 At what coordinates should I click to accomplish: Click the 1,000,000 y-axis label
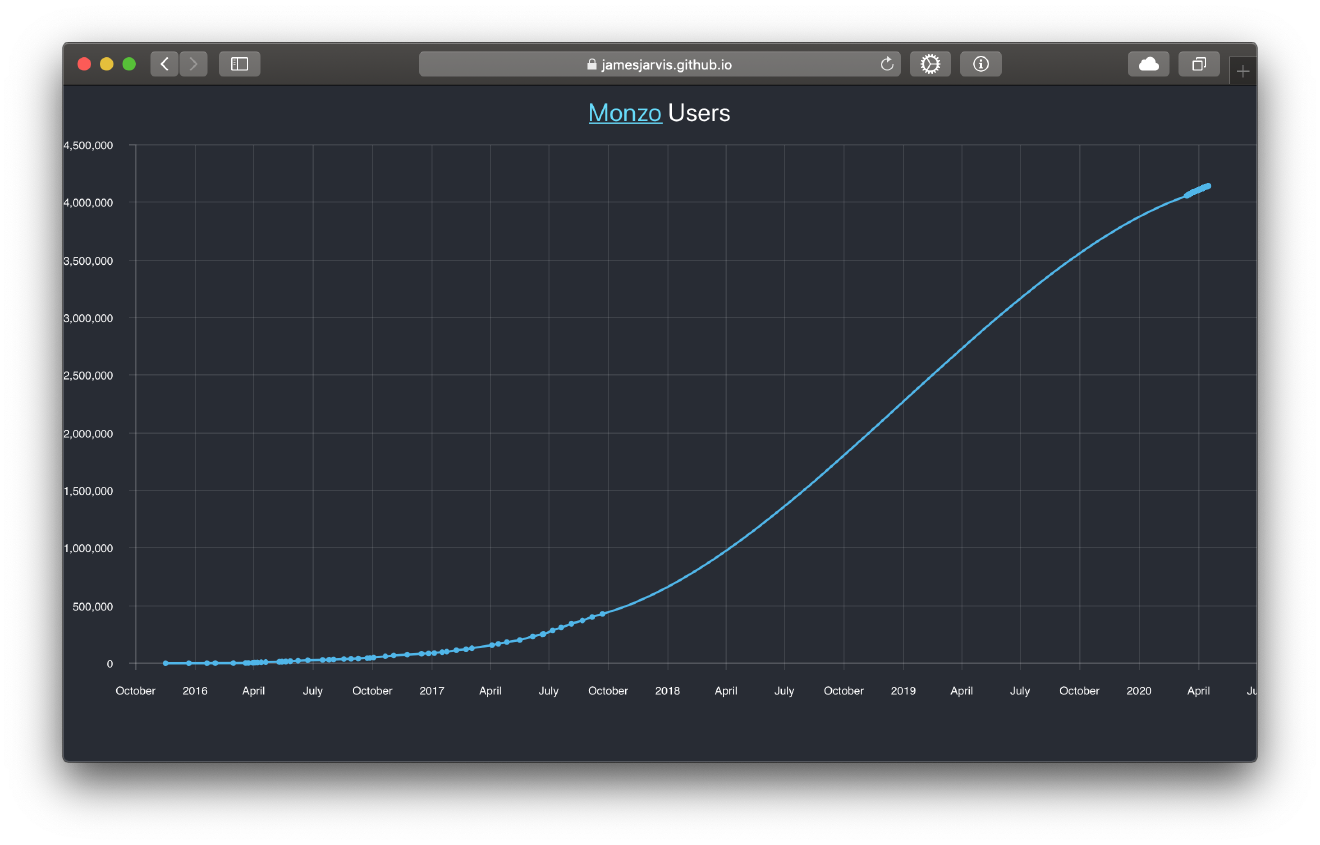point(88,549)
